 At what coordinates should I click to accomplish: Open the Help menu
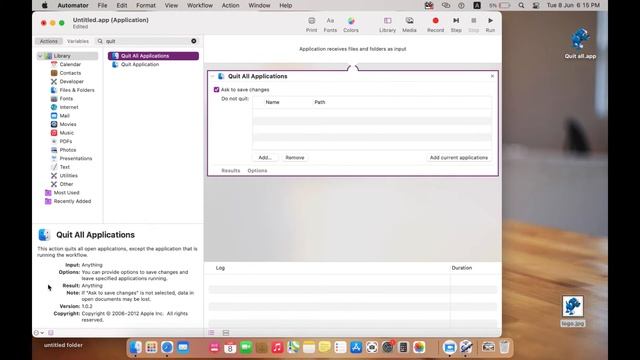coord(285,5)
